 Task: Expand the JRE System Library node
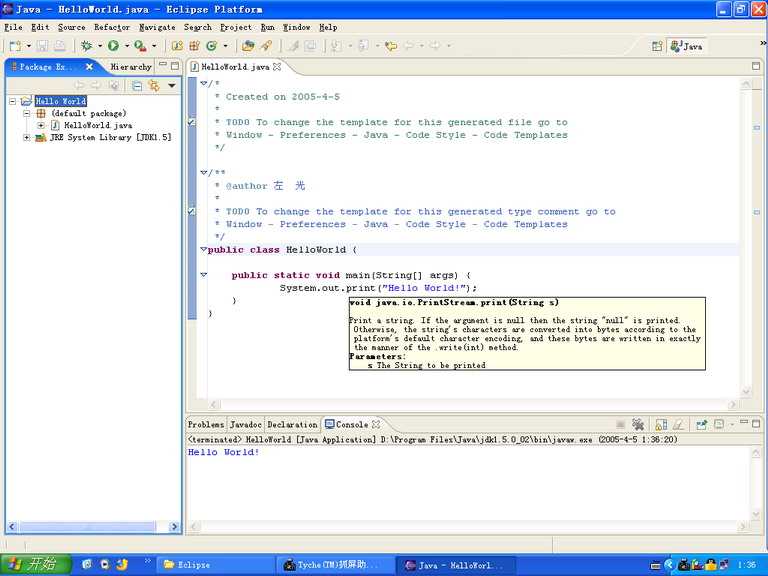(27, 138)
